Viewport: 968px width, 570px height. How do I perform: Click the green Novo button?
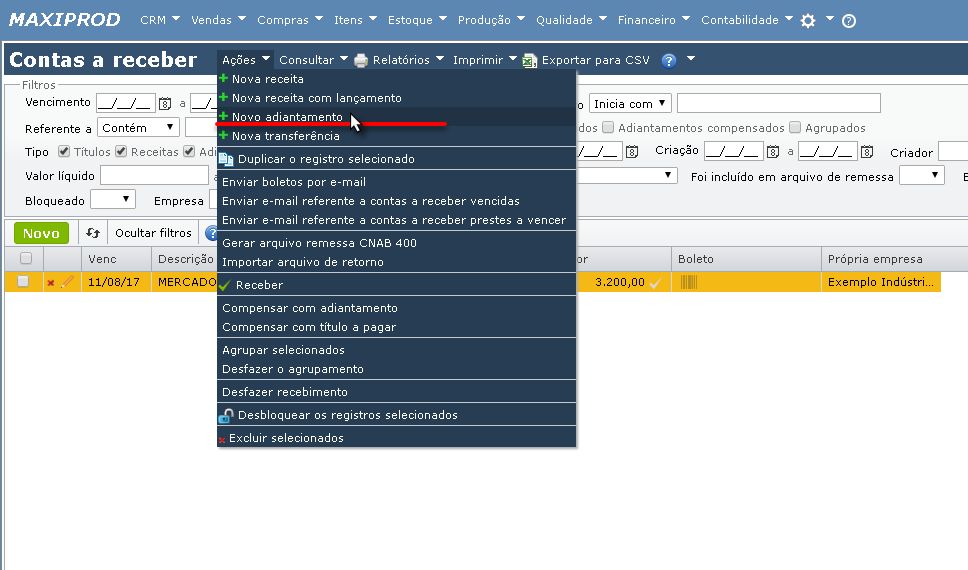[41, 233]
